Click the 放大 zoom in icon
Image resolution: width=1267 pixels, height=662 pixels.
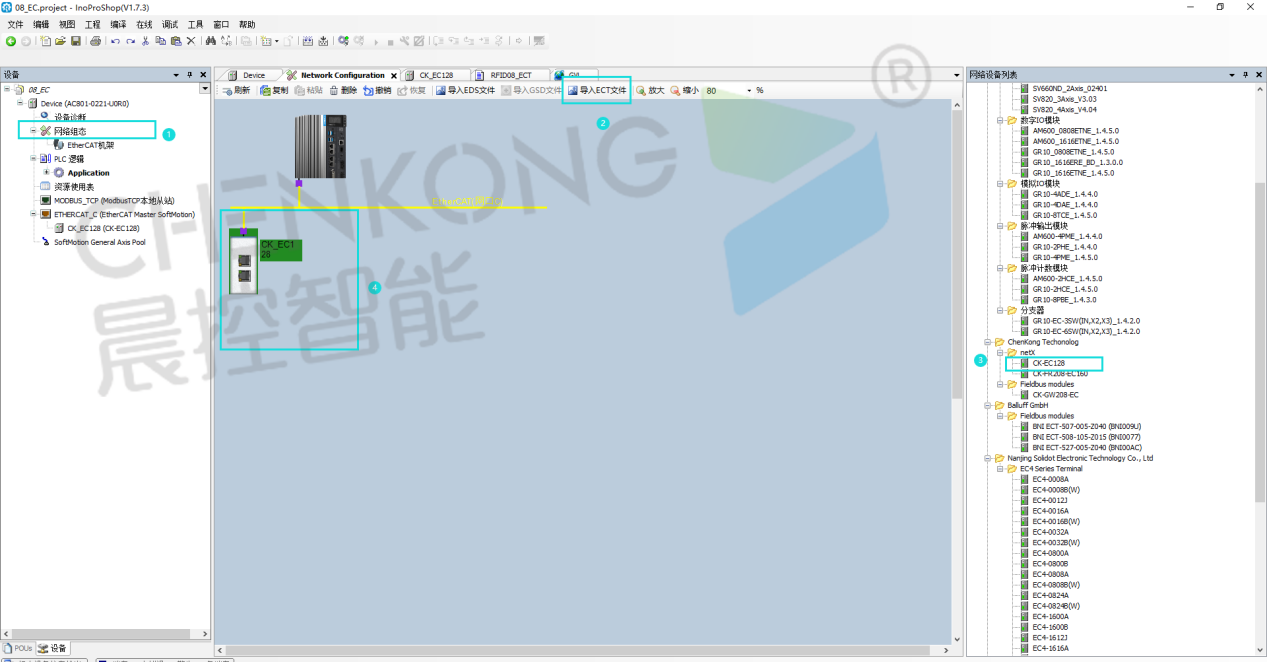650,90
